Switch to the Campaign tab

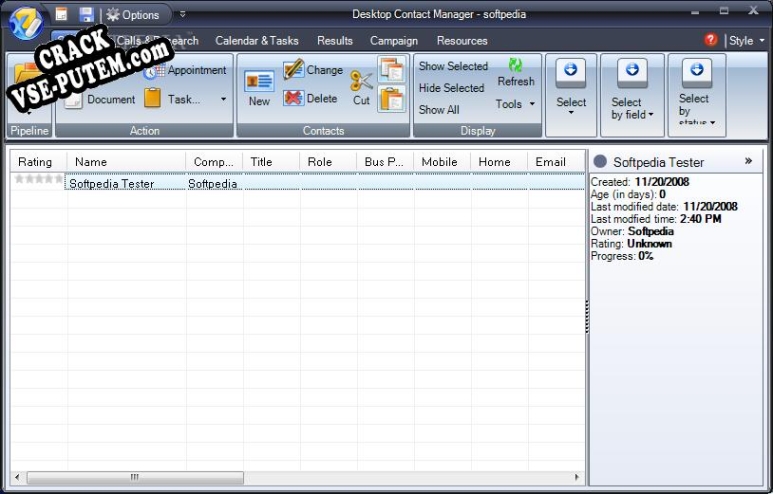tap(394, 41)
